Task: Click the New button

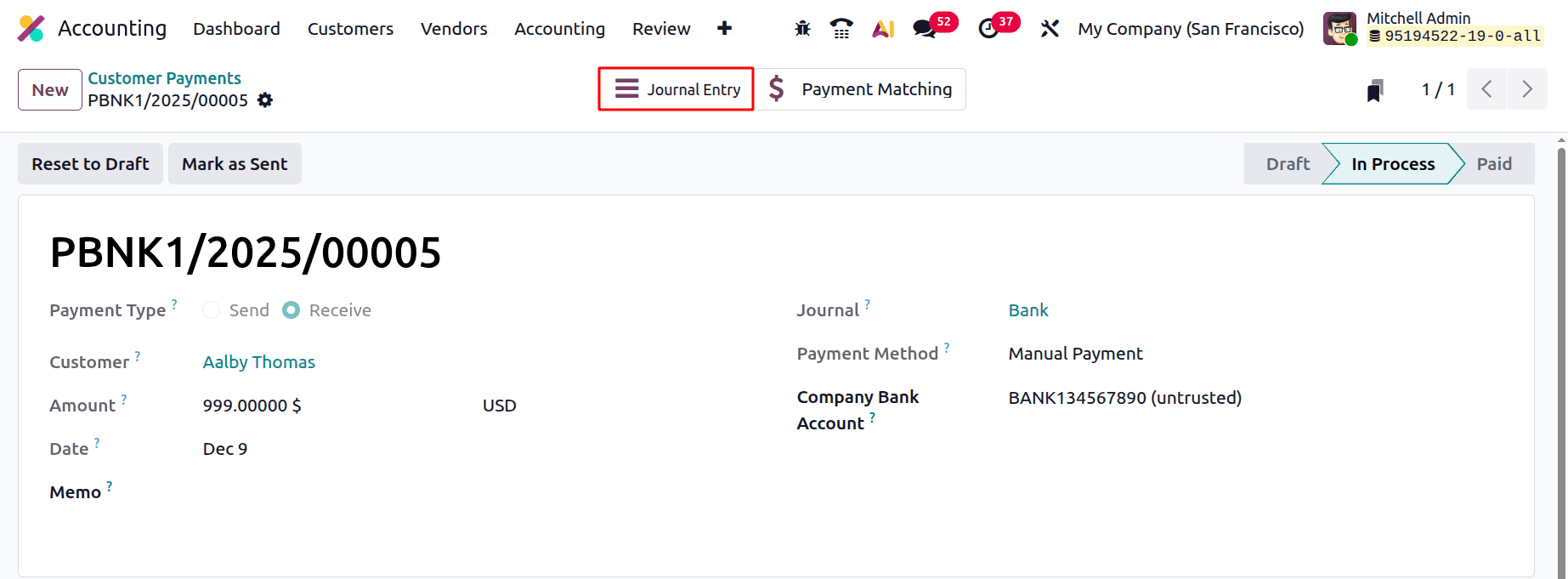Action: (50, 90)
